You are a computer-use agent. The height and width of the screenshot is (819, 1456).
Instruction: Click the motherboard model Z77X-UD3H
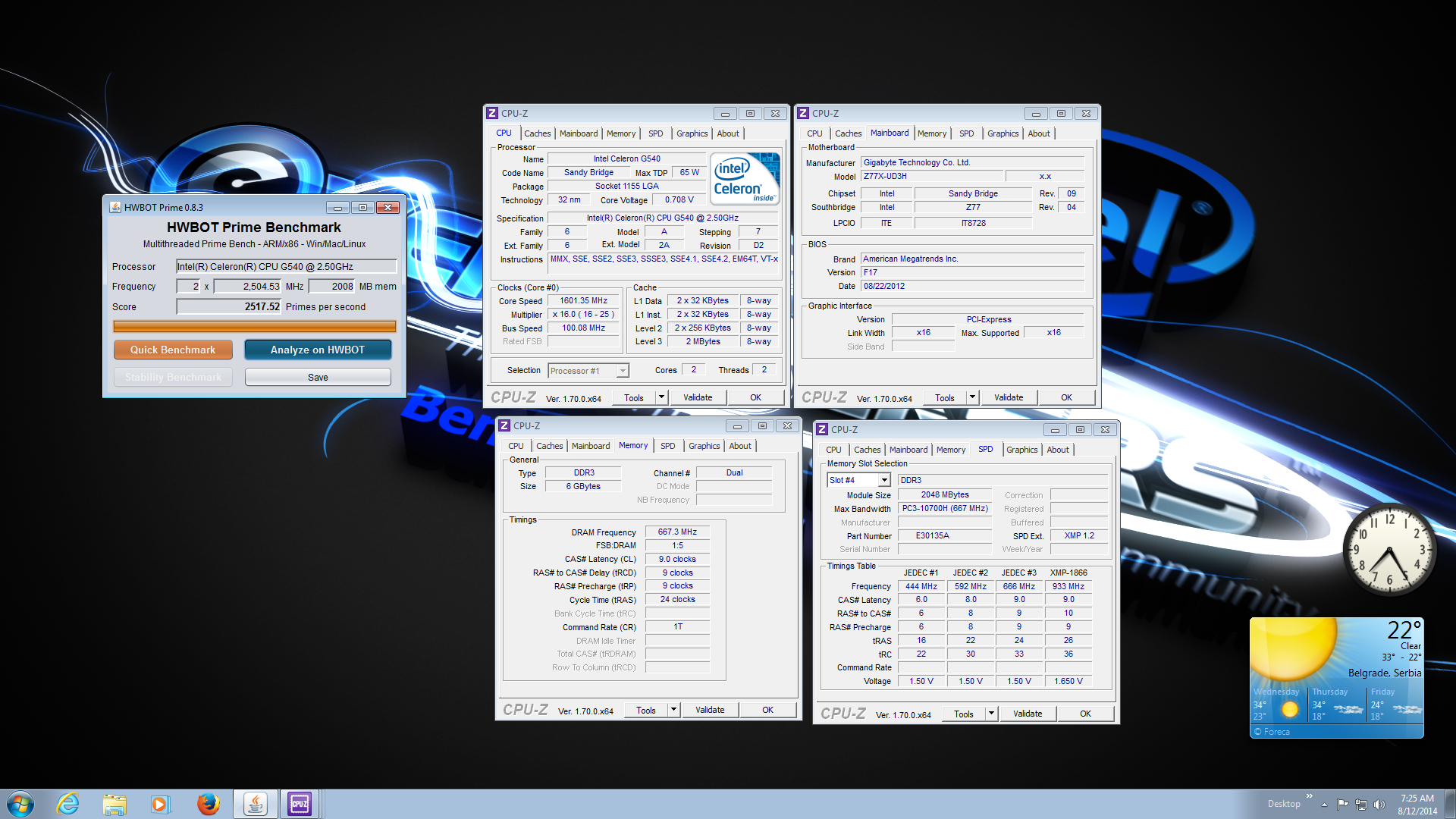932,176
